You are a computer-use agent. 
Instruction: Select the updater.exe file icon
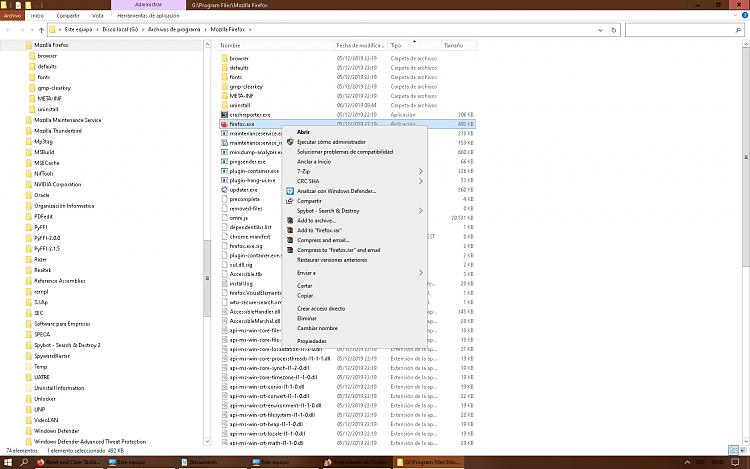(x=224, y=190)
